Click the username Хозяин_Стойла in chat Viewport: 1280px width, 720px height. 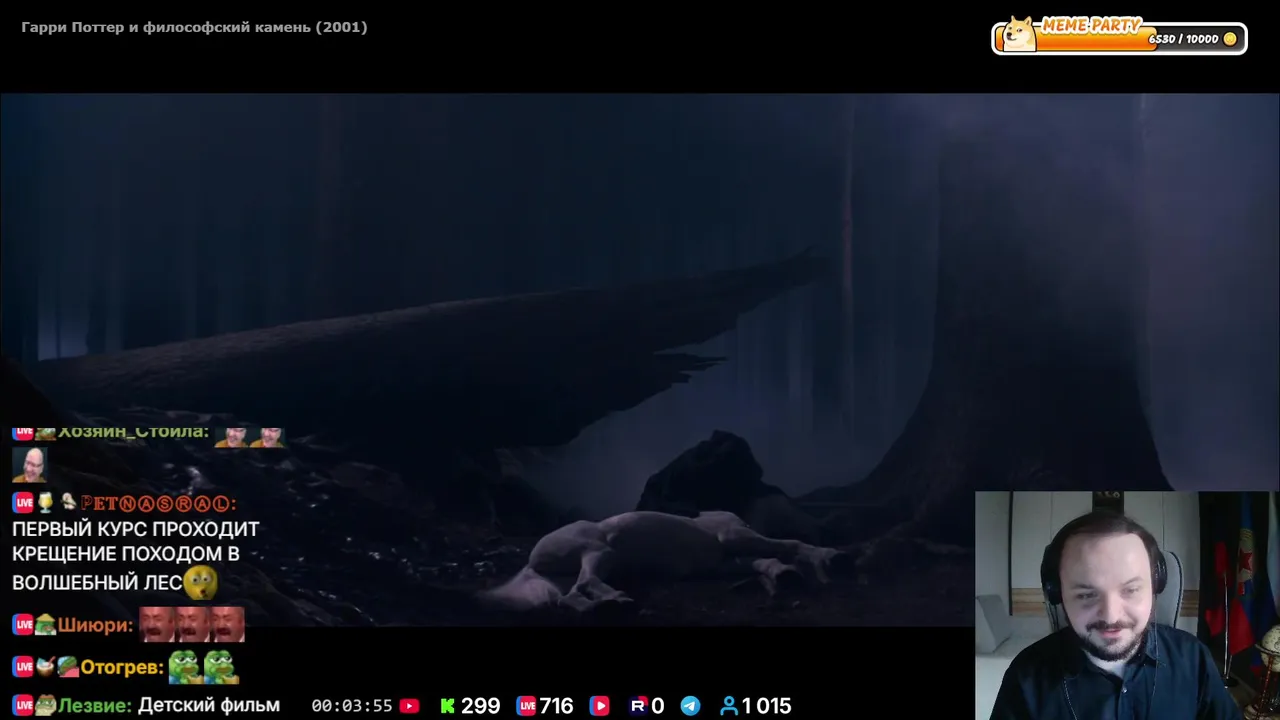(133, 433)
